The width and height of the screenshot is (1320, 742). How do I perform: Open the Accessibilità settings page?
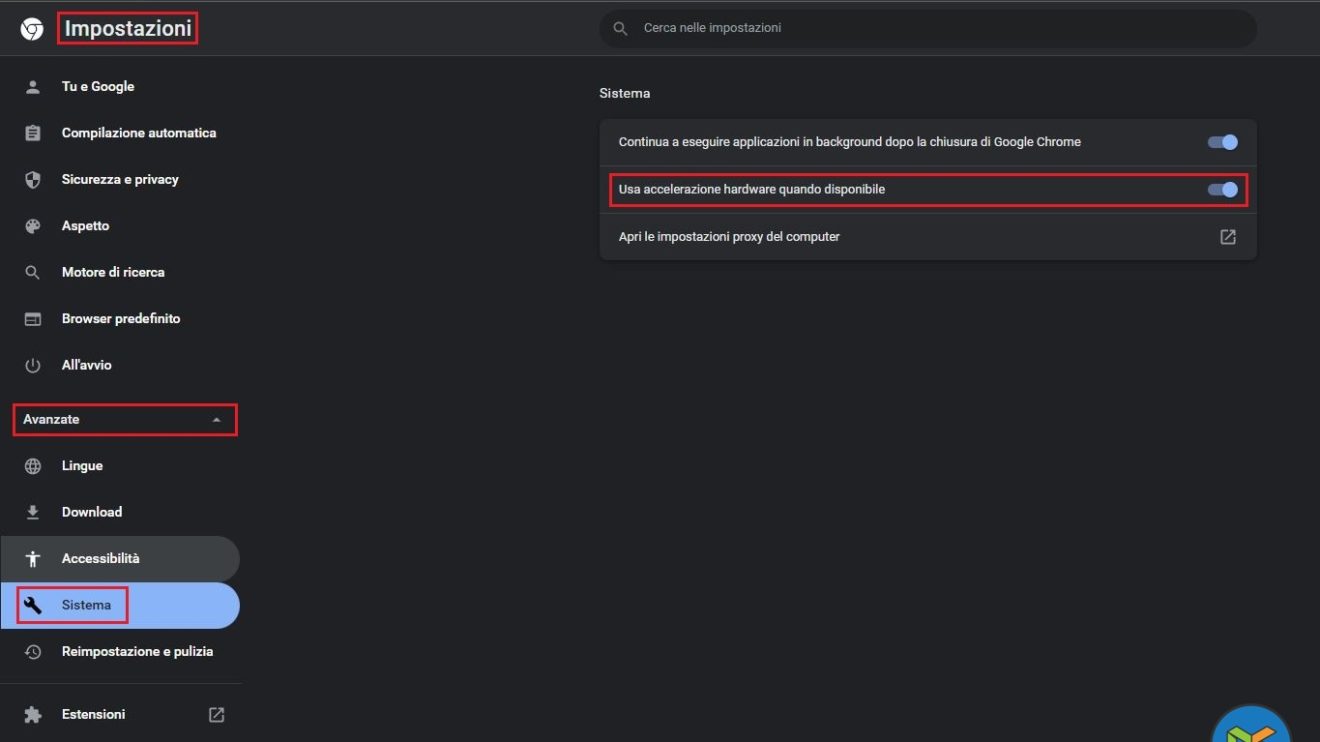(x=100, y=559)
